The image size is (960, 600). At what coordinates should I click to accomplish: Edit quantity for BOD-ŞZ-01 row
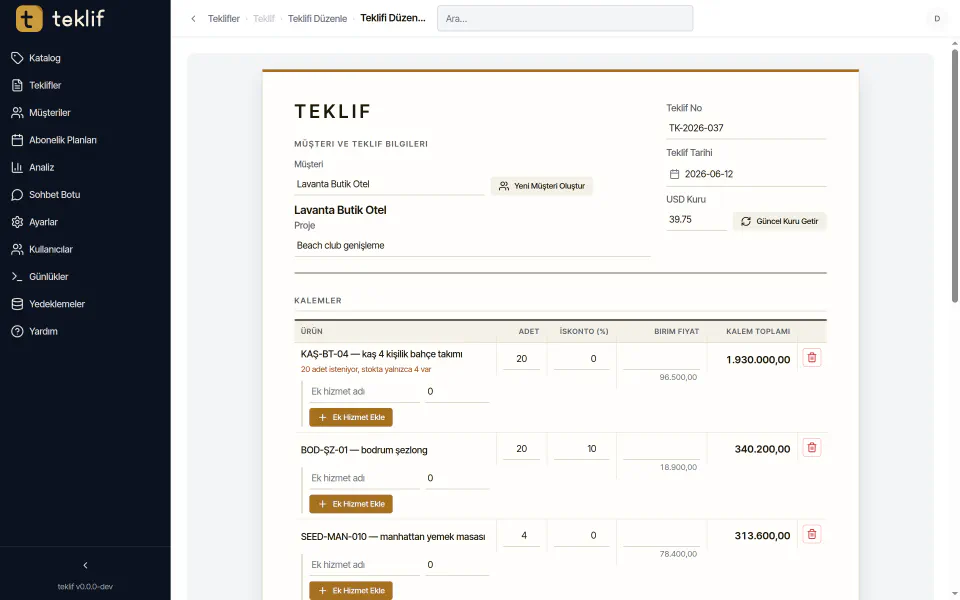(x=522, y=449)
